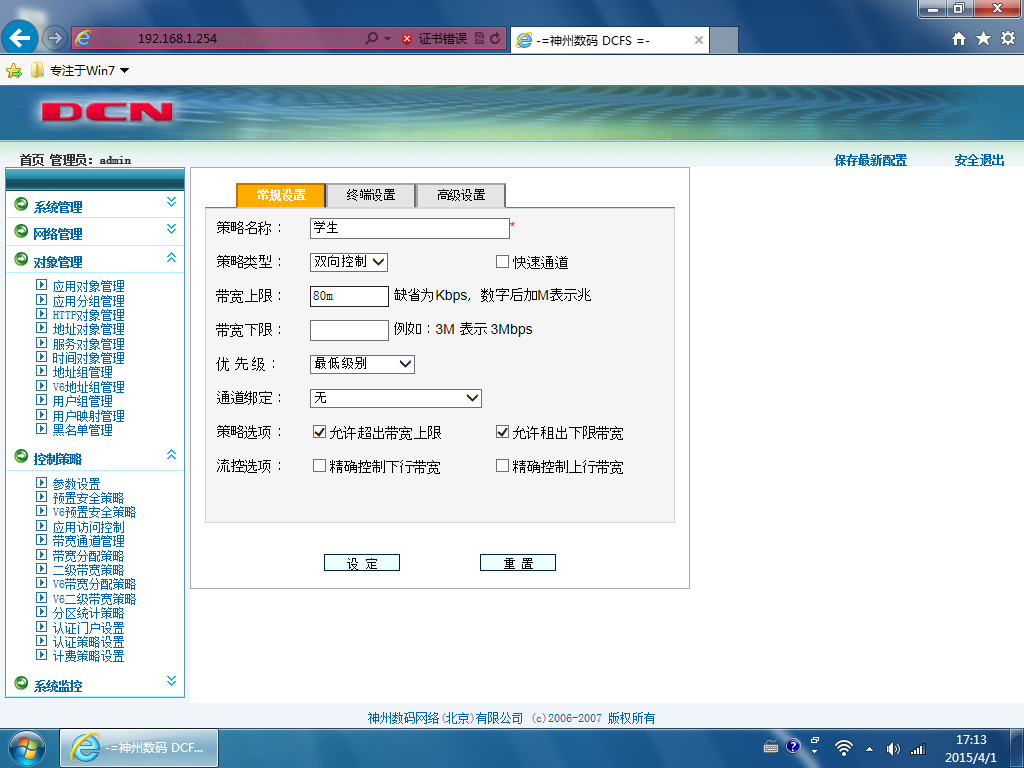Open favorites star icon
Image resolution: width=1024 pixels, height=768 pixels.
[984, 39]
